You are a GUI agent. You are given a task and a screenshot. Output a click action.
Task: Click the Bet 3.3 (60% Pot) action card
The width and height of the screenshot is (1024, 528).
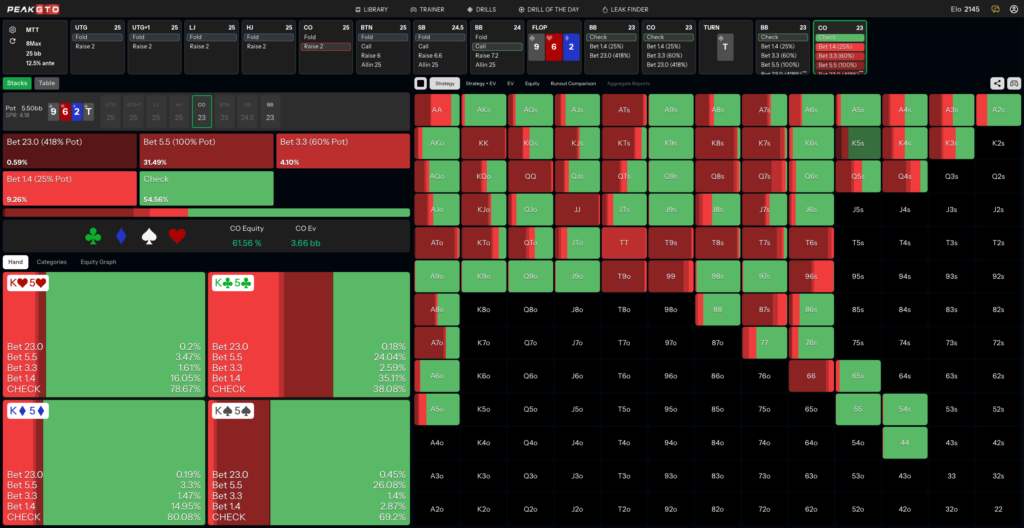(x=343, y=151)
